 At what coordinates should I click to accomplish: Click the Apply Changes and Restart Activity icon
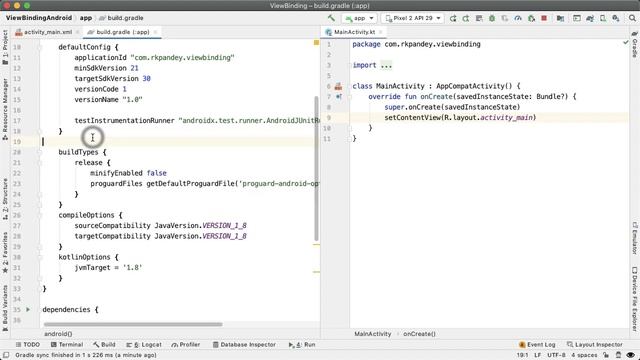click(466, 18)
